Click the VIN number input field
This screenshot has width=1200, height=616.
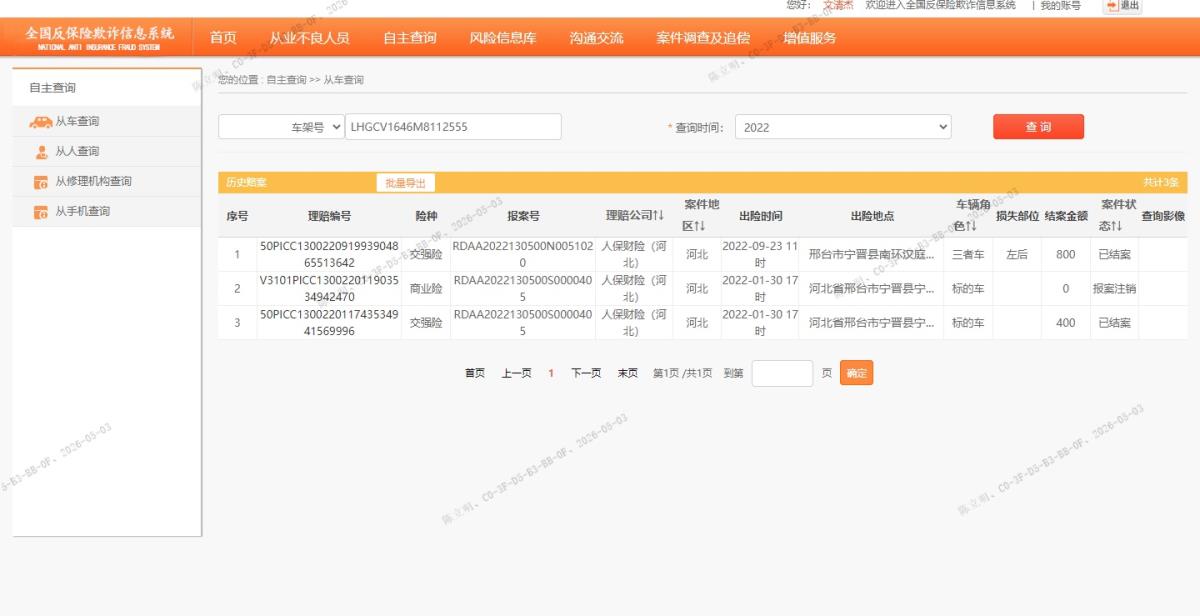point(453,127)
